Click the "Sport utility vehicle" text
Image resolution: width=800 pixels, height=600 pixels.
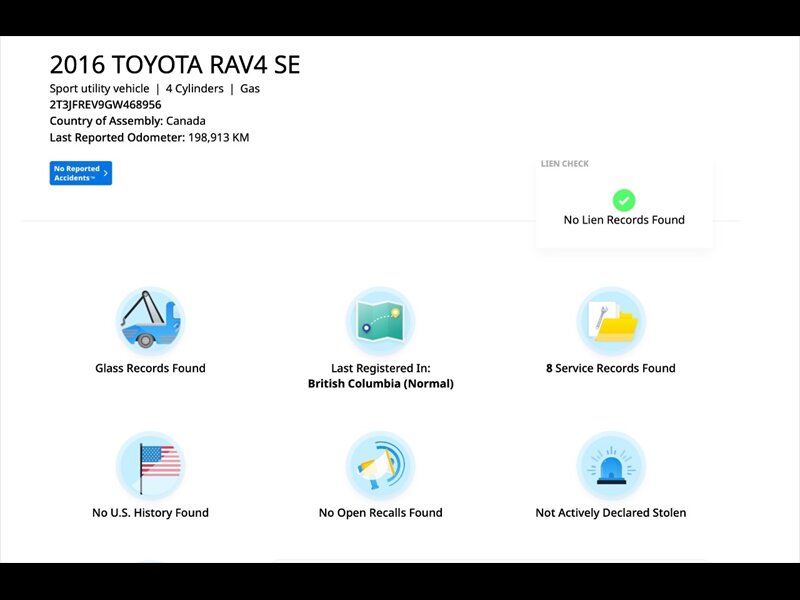[x=99, y=88]
